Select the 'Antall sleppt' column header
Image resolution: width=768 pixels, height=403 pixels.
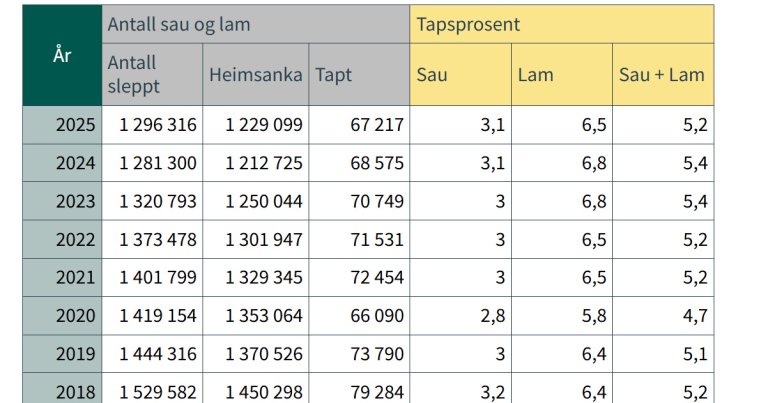tap(152, 74)
